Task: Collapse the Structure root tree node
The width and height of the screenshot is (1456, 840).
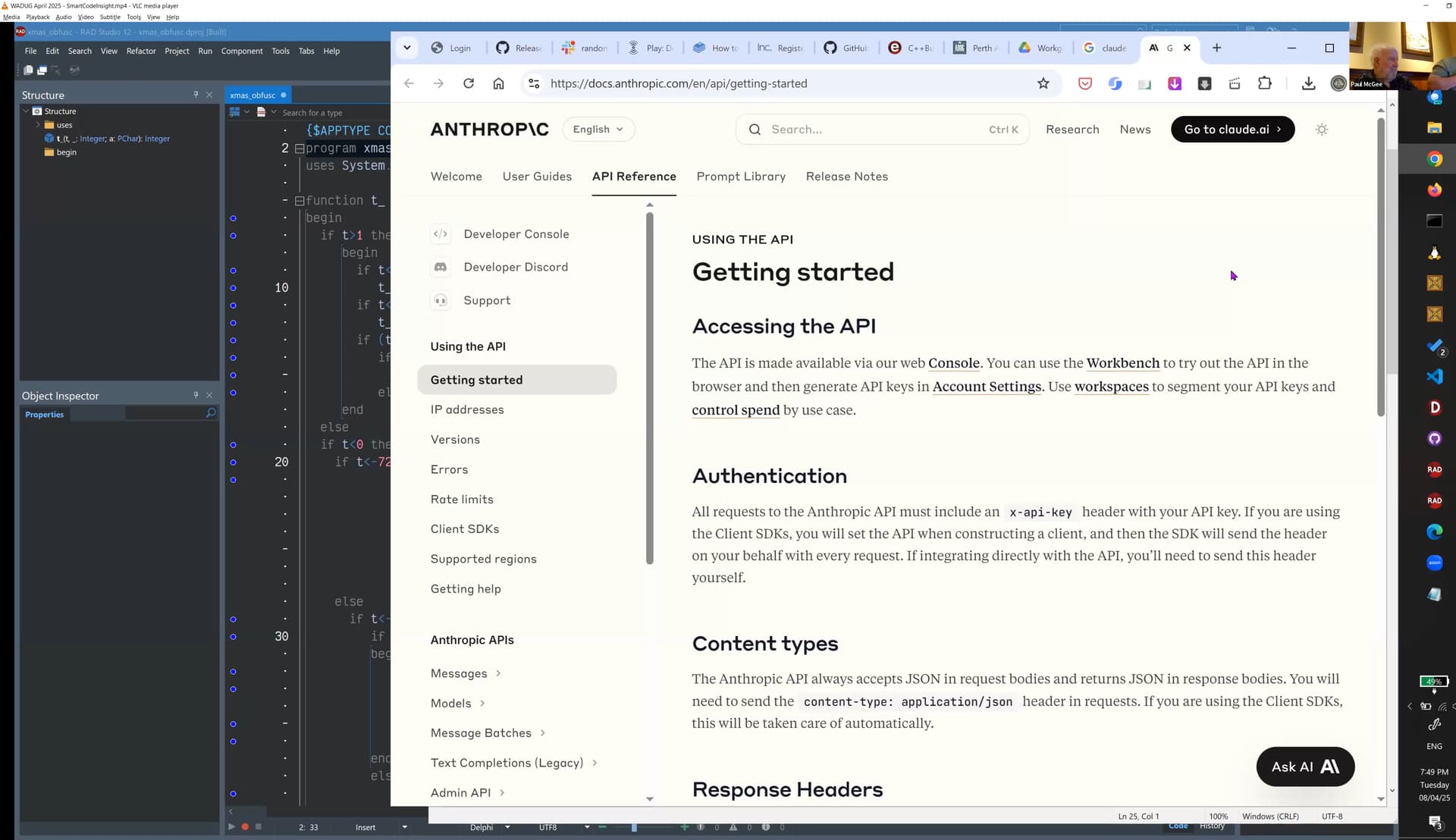Action: 27,111
